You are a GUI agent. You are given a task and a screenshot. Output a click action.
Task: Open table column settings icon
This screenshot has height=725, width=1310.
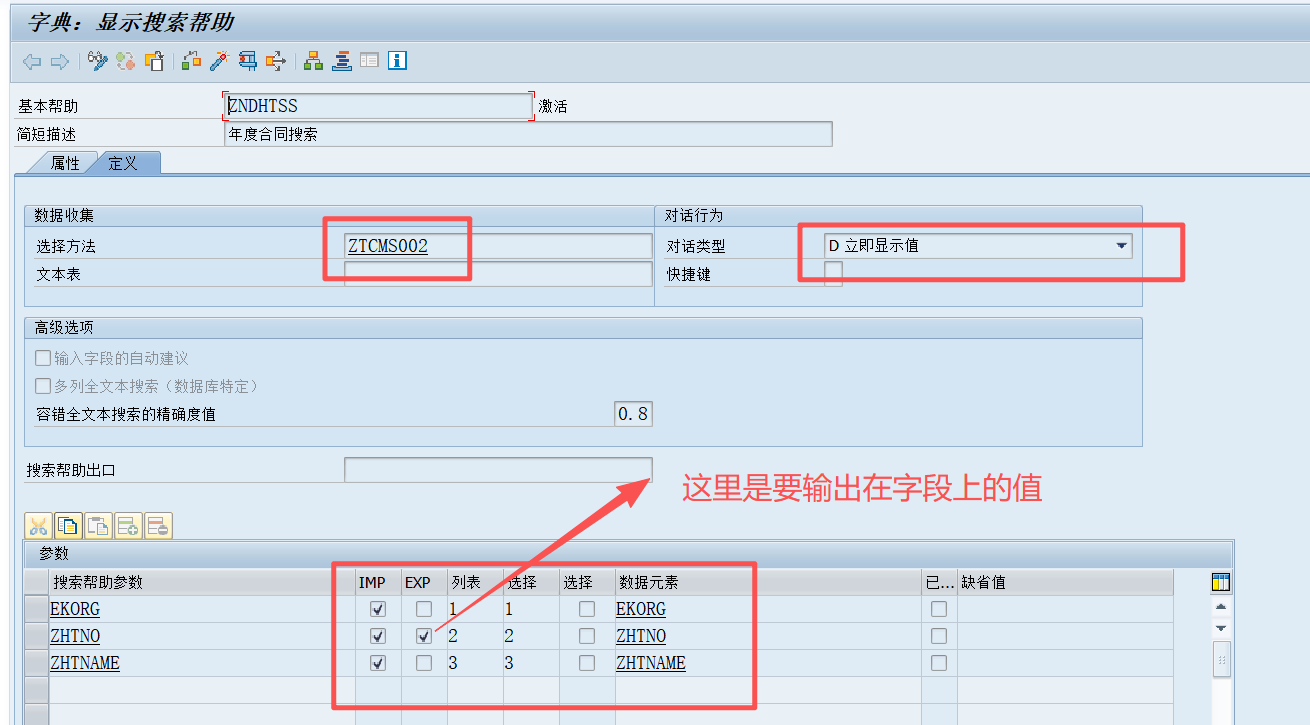click(1220, 582)
